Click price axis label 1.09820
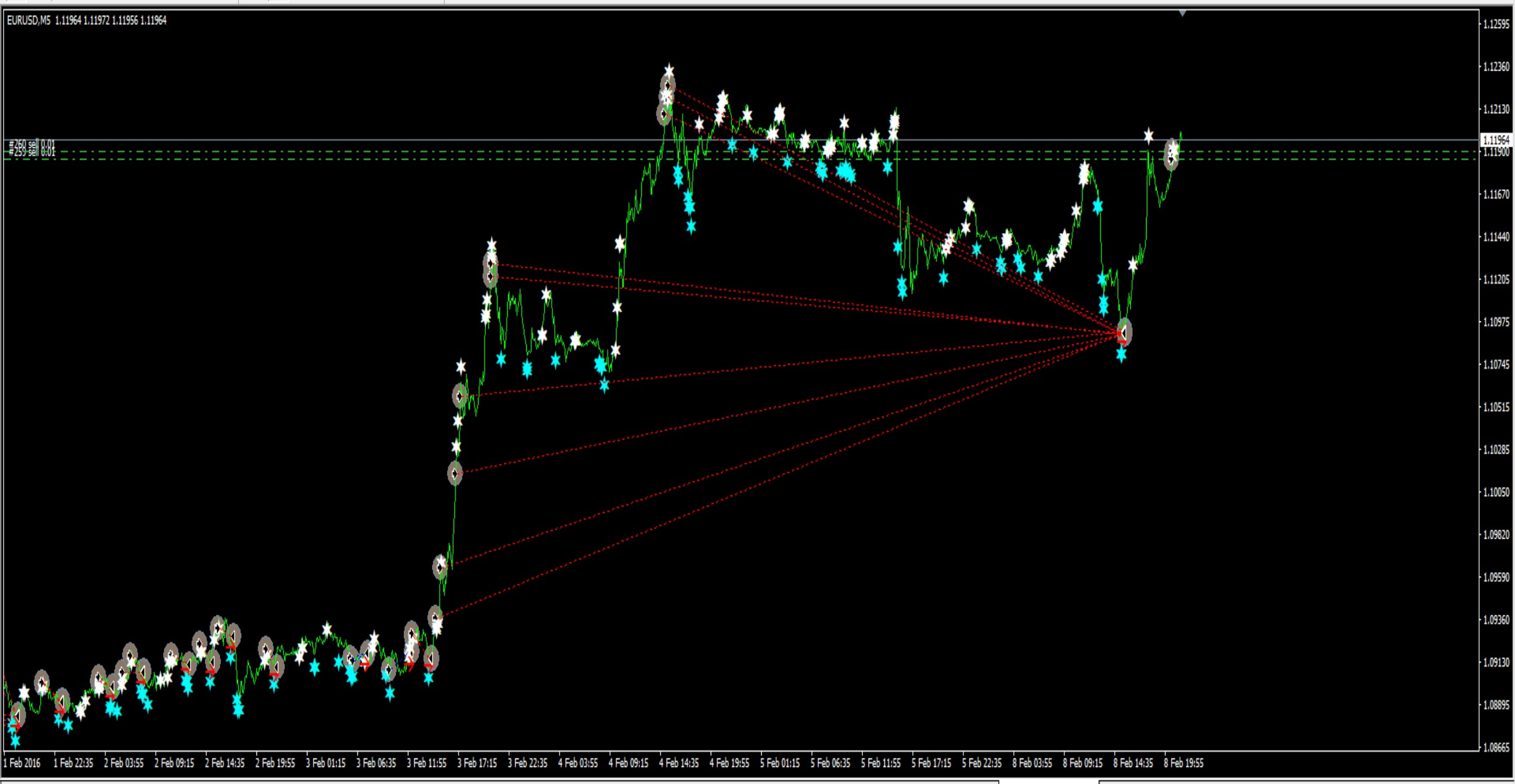The height and width of the screenshot is (784, 1515). (1496, 536)
